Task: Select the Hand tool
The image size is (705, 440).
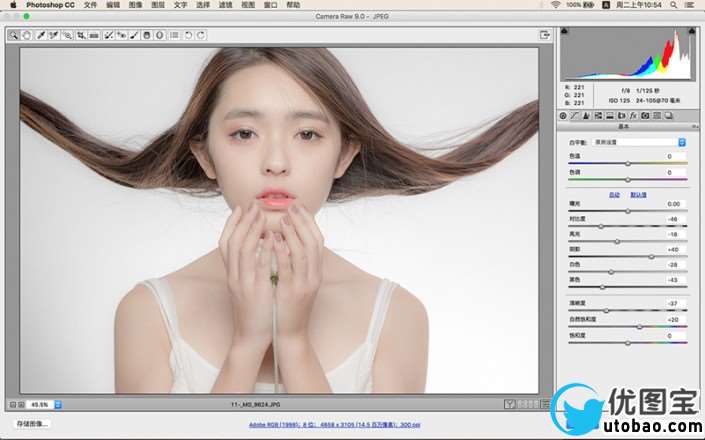Action: [27, 35]
